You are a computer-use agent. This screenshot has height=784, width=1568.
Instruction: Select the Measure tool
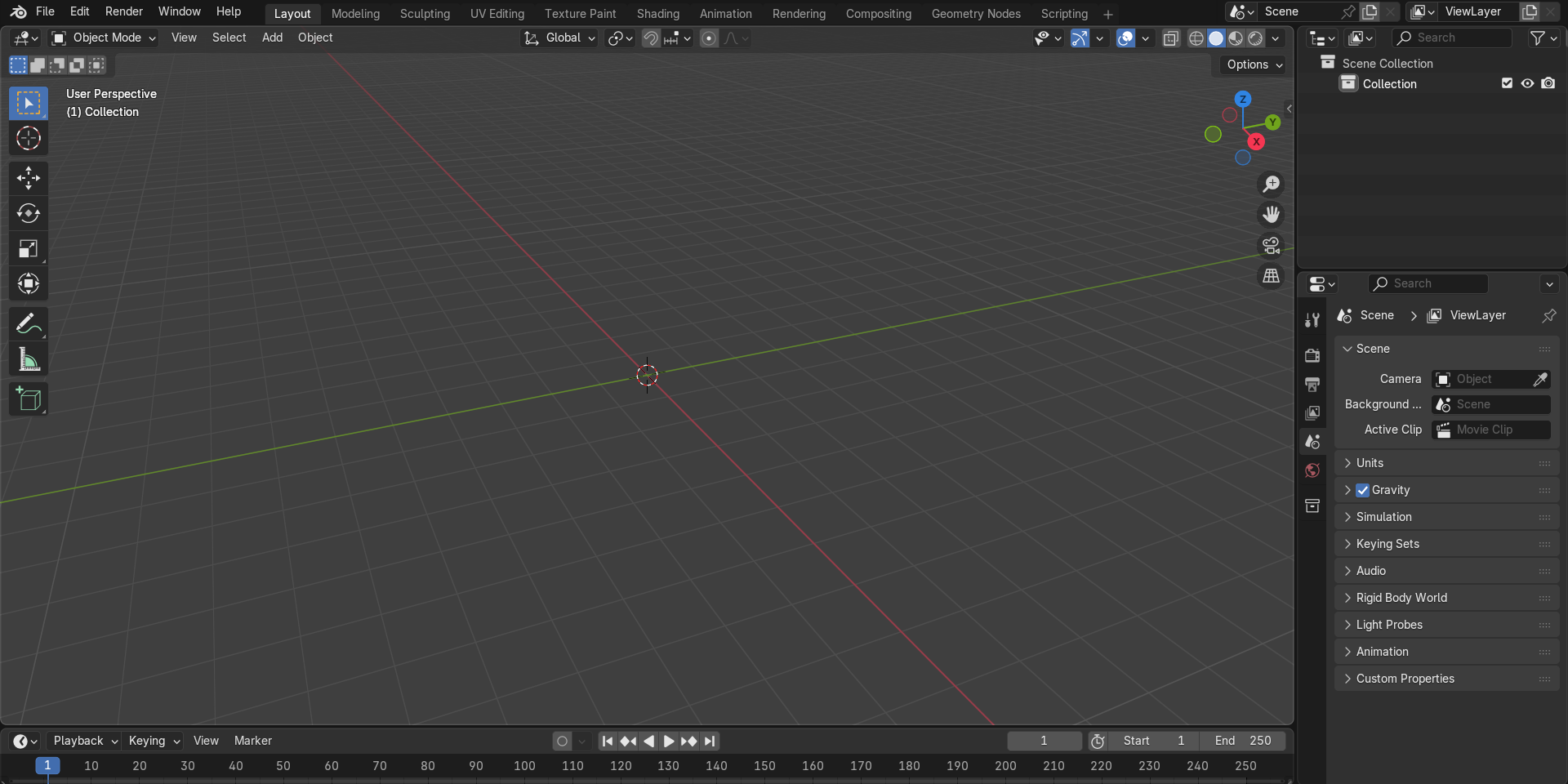pos(29,359)
